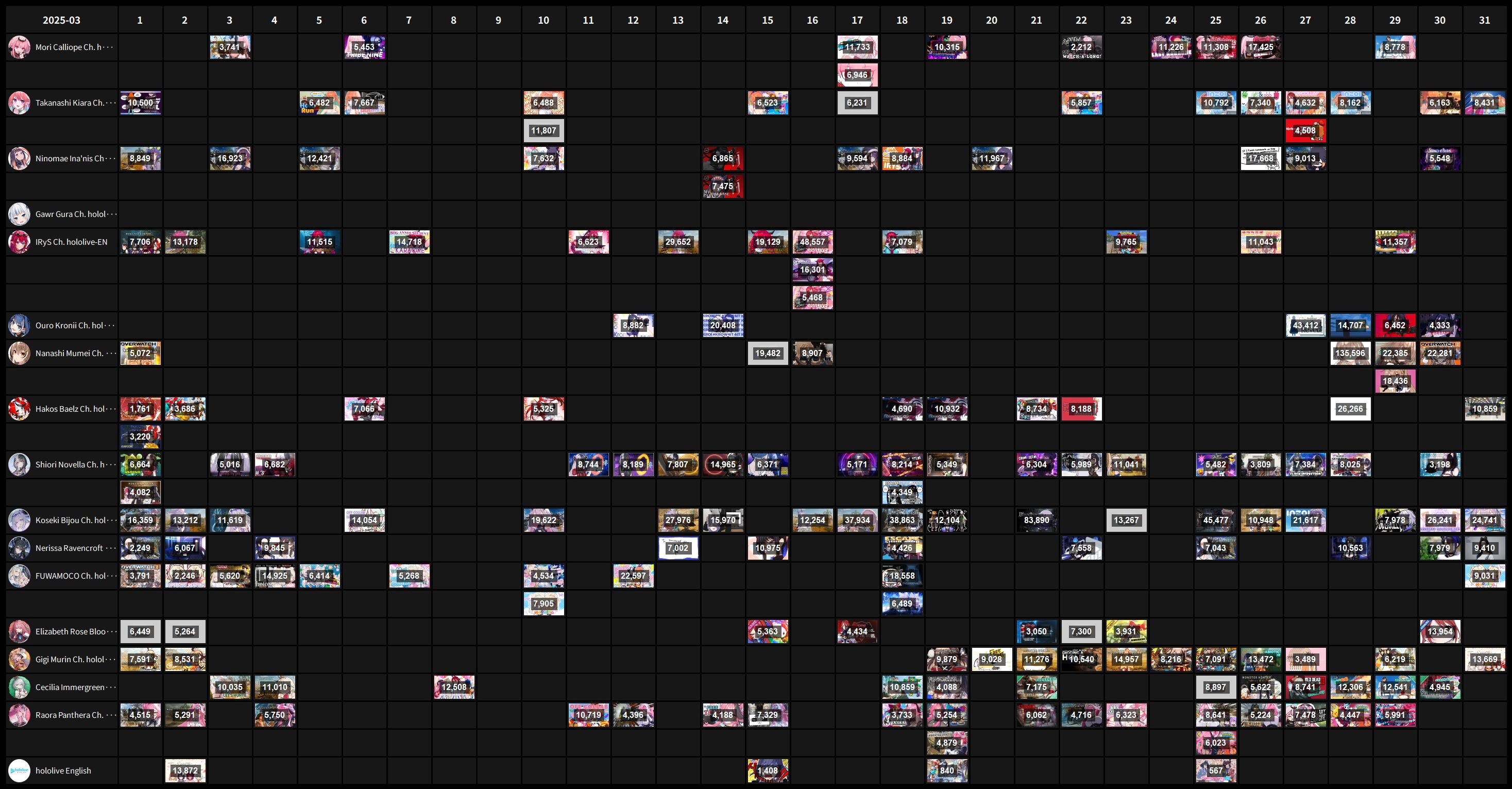Click the hololive English logo avatar
This screenshot has width=1512, height=789.
(x=19, y=770)
